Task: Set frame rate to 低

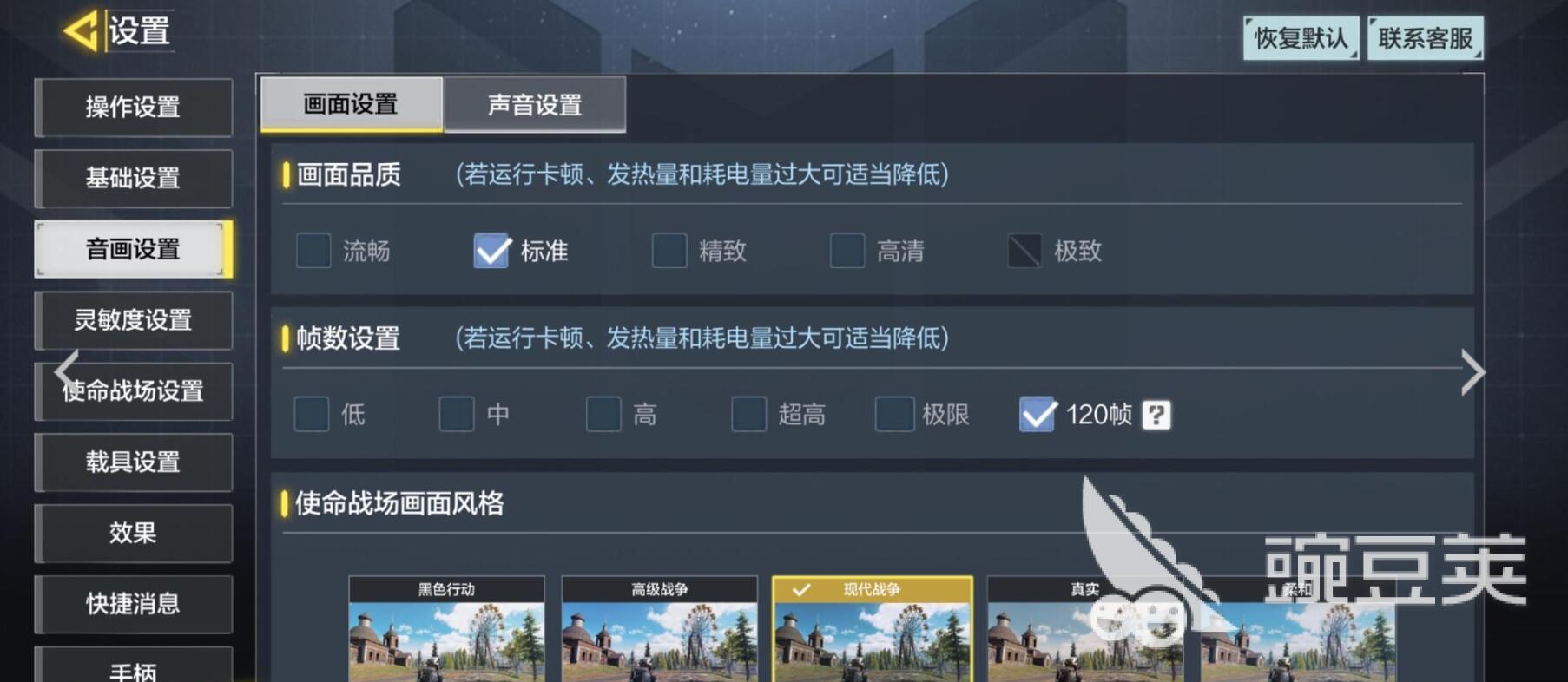Action: (x=312, y=414)
